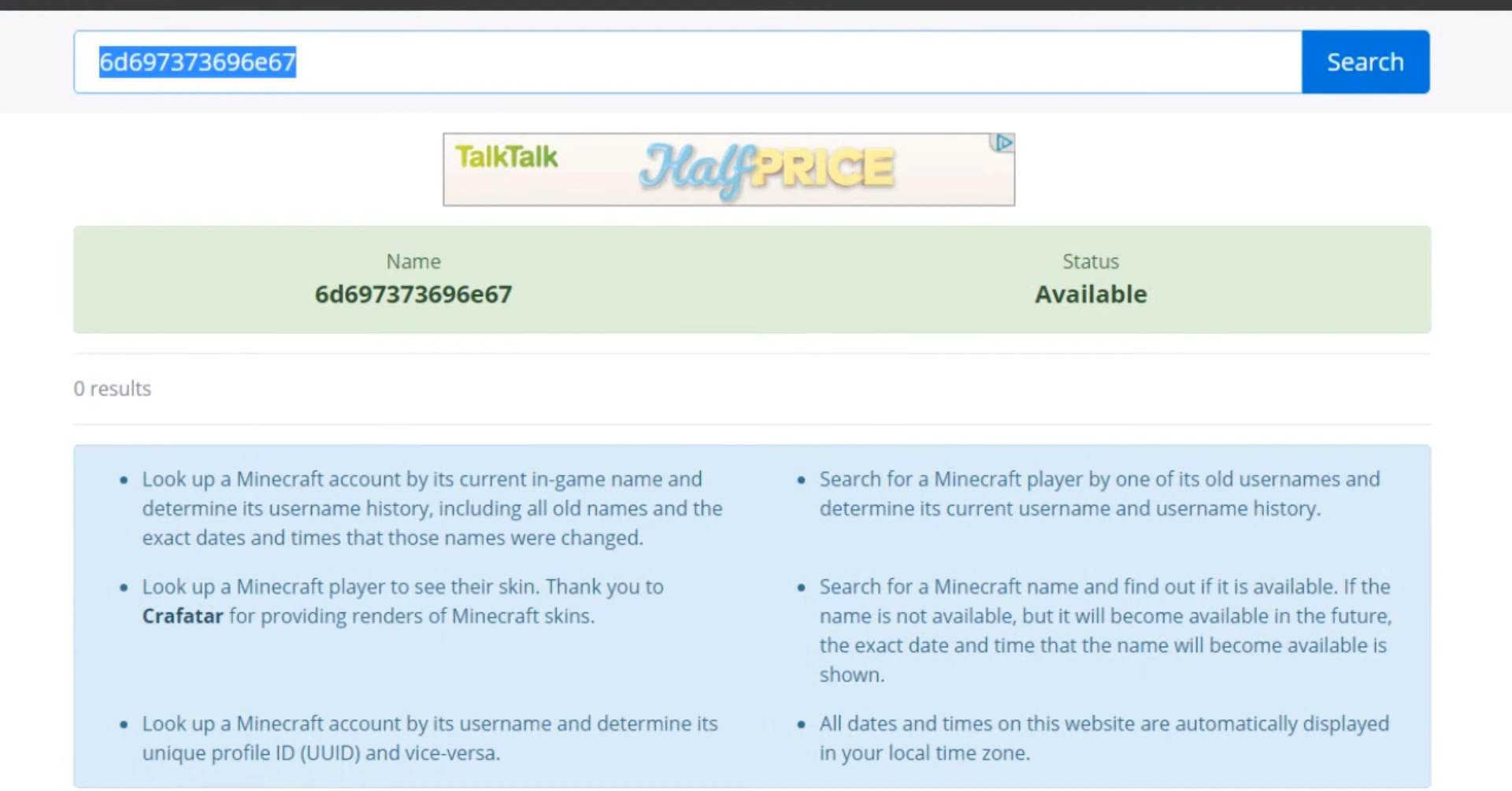This screenshot has height=791, width=1512.
Task: Click the dark top bar of the page
Action: [756, 5]
